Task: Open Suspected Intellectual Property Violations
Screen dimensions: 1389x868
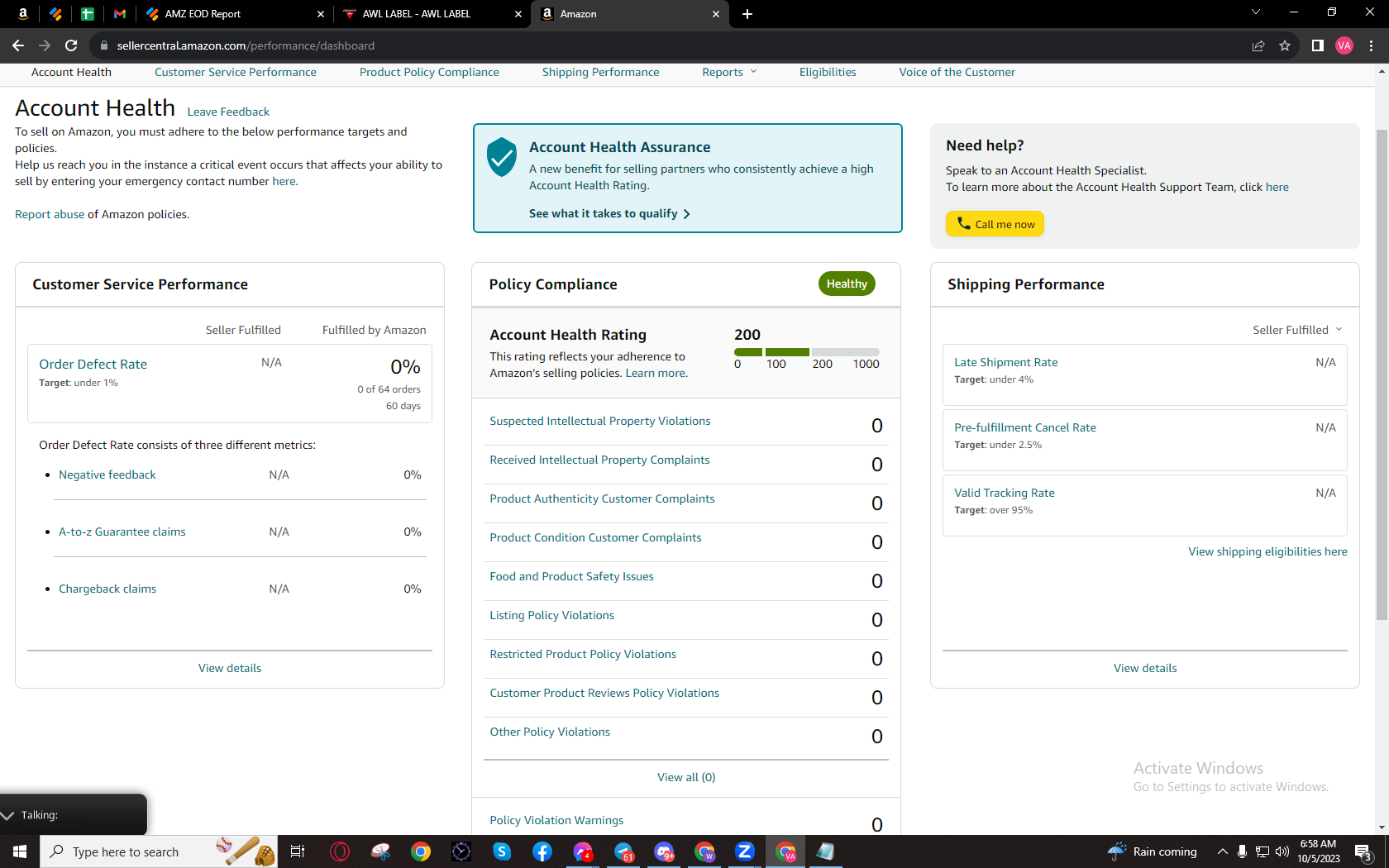Action: (x=600, y=421)
